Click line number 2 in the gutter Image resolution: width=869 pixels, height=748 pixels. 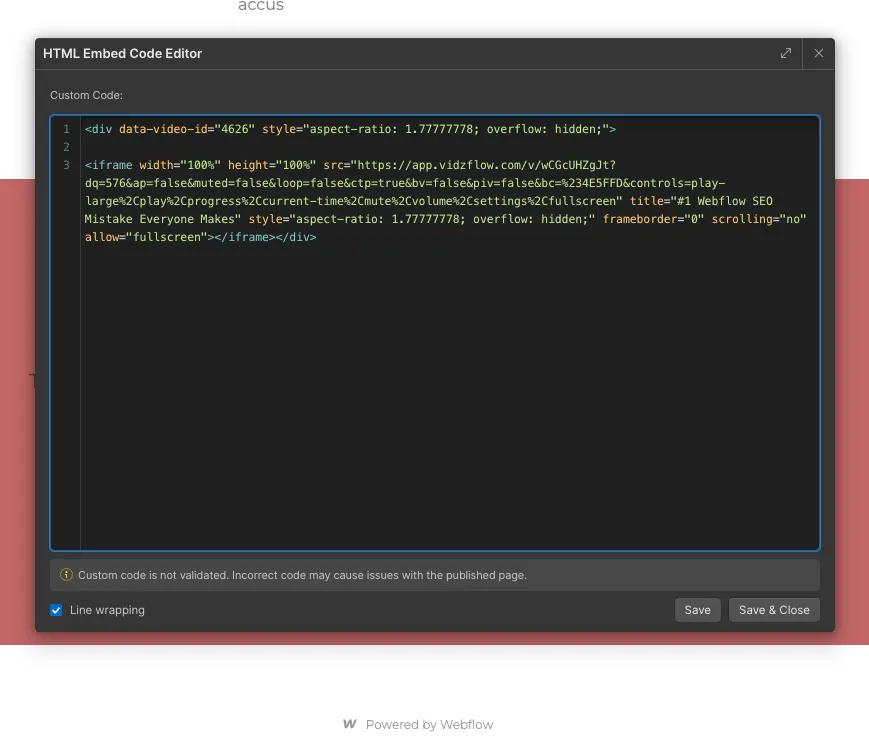[x=66, y=147]
